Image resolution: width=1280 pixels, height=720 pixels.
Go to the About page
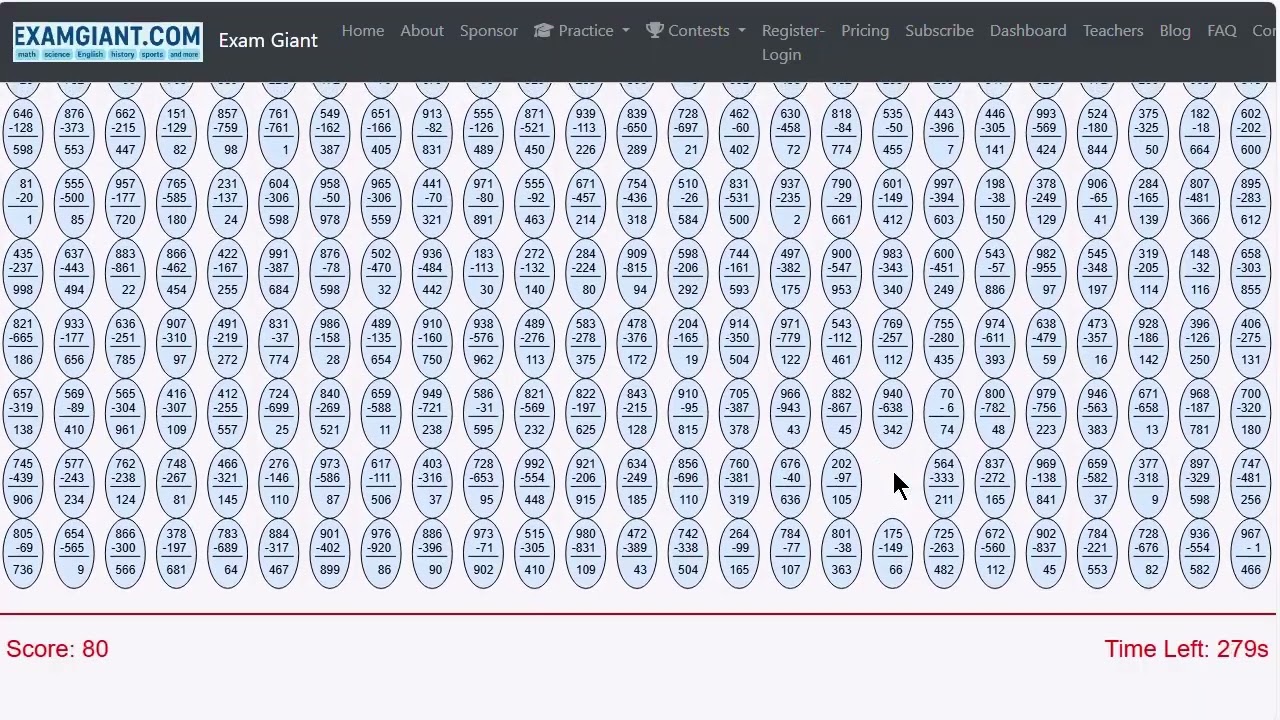pyautogui.click(x=422, y=30)
